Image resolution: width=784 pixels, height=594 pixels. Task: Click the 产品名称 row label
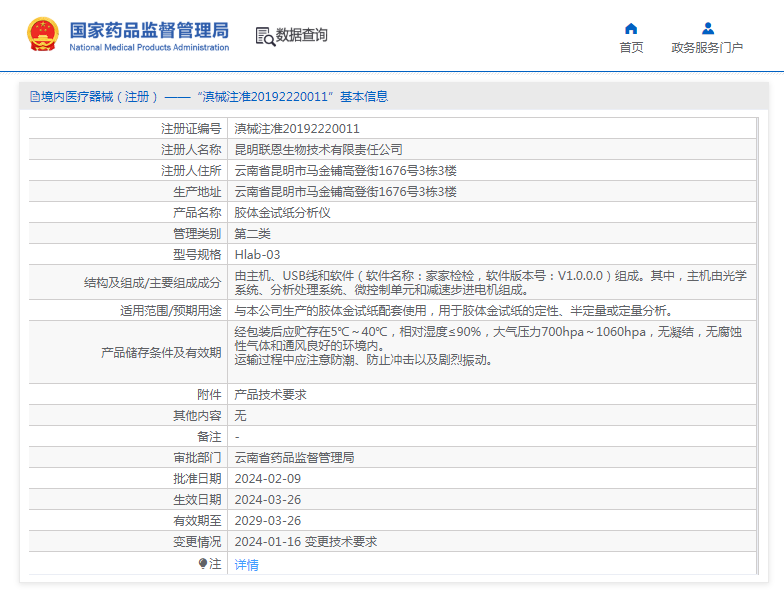(x=197, y=213)
